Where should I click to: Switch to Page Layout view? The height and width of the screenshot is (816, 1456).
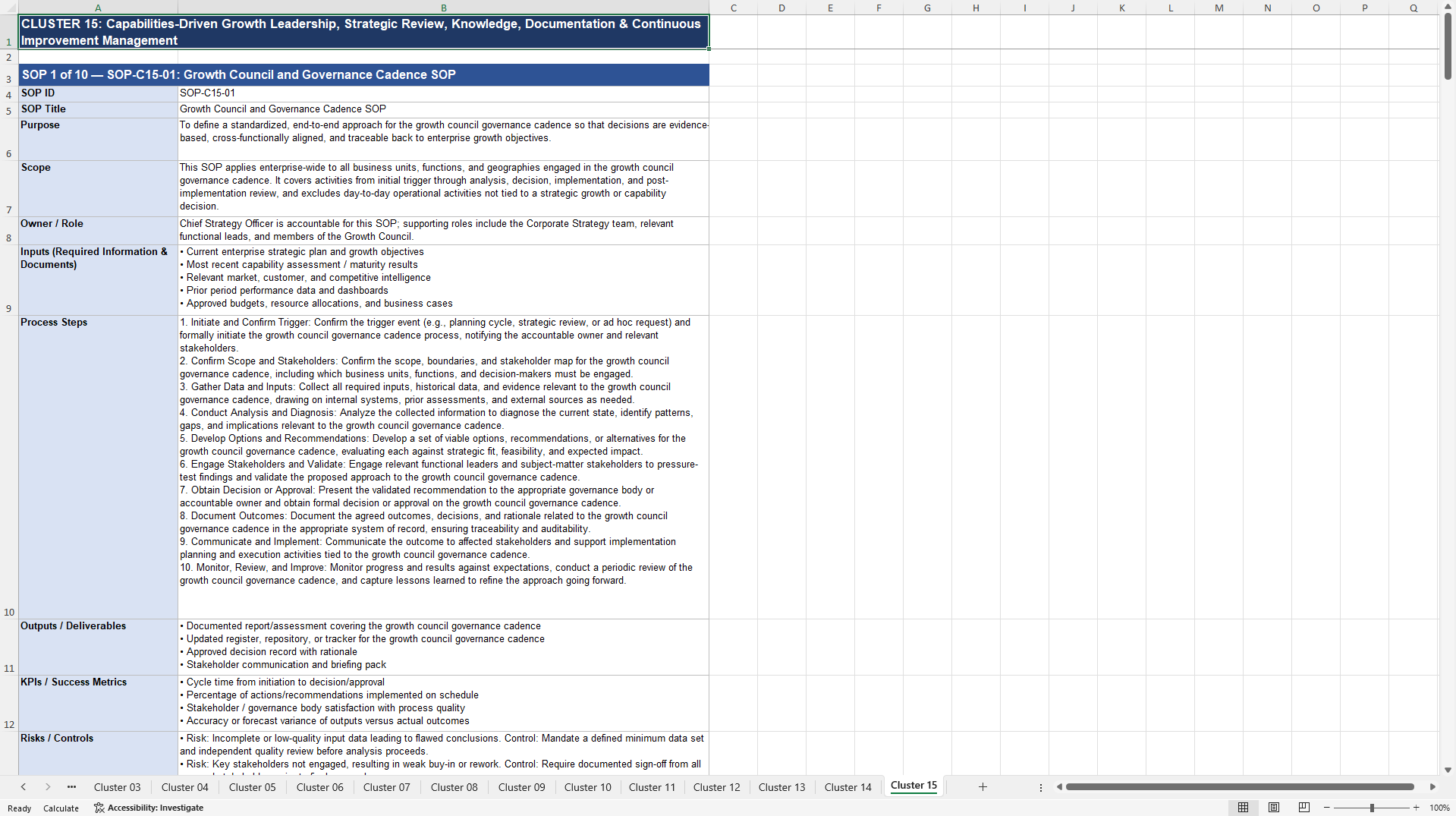coord(1274,808)
